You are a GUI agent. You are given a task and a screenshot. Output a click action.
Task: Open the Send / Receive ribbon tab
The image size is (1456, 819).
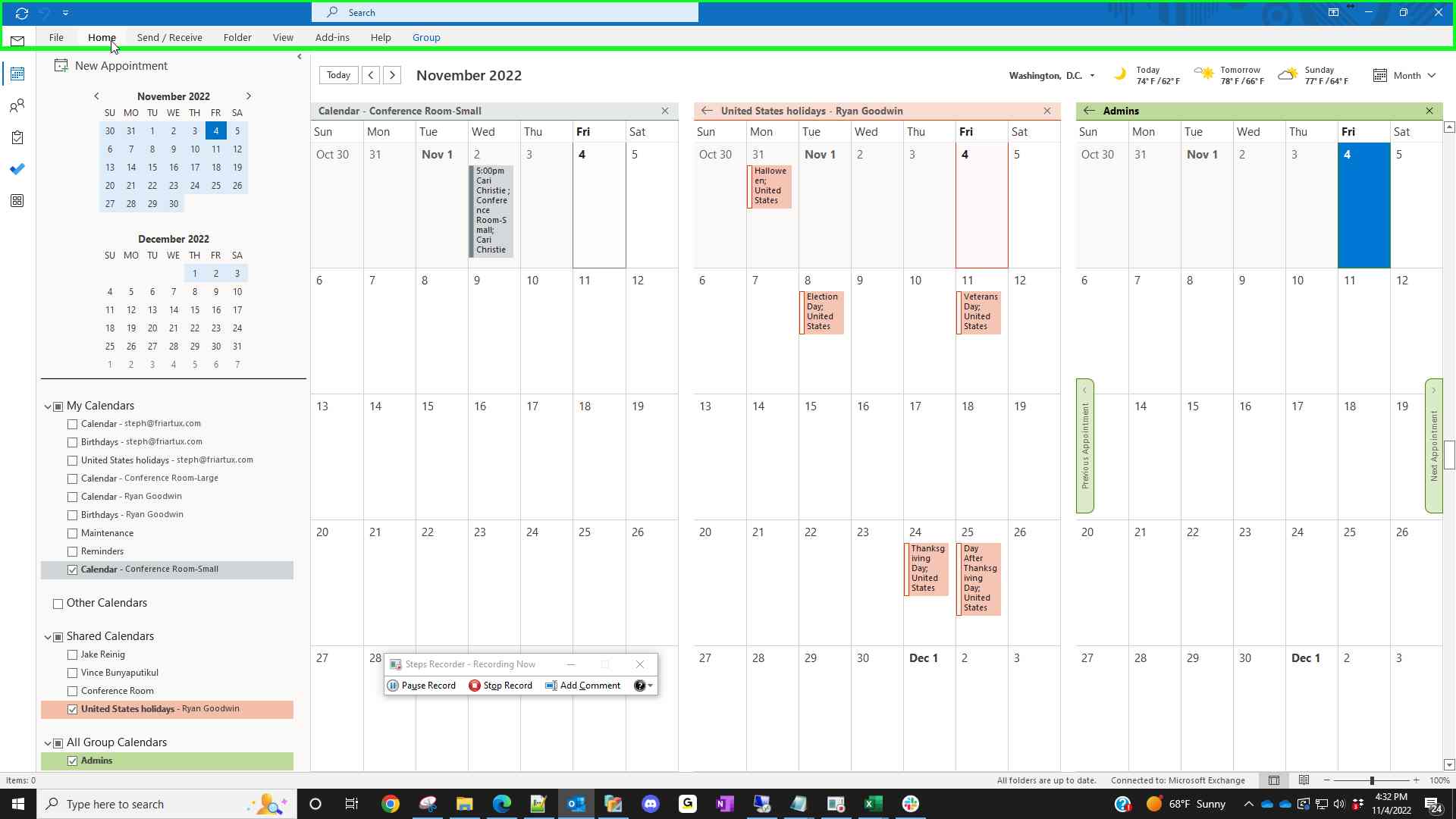click(169, 37)
